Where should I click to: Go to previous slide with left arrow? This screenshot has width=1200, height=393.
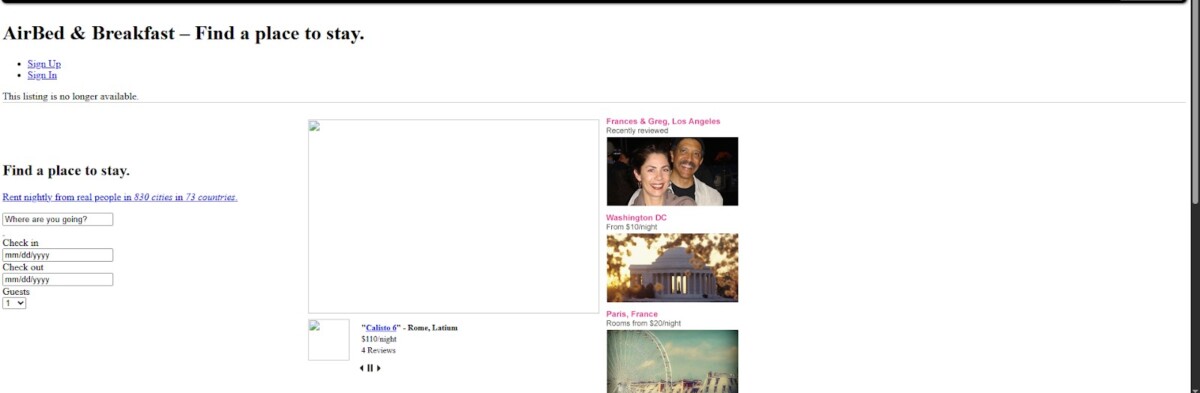tap(362, 368)
